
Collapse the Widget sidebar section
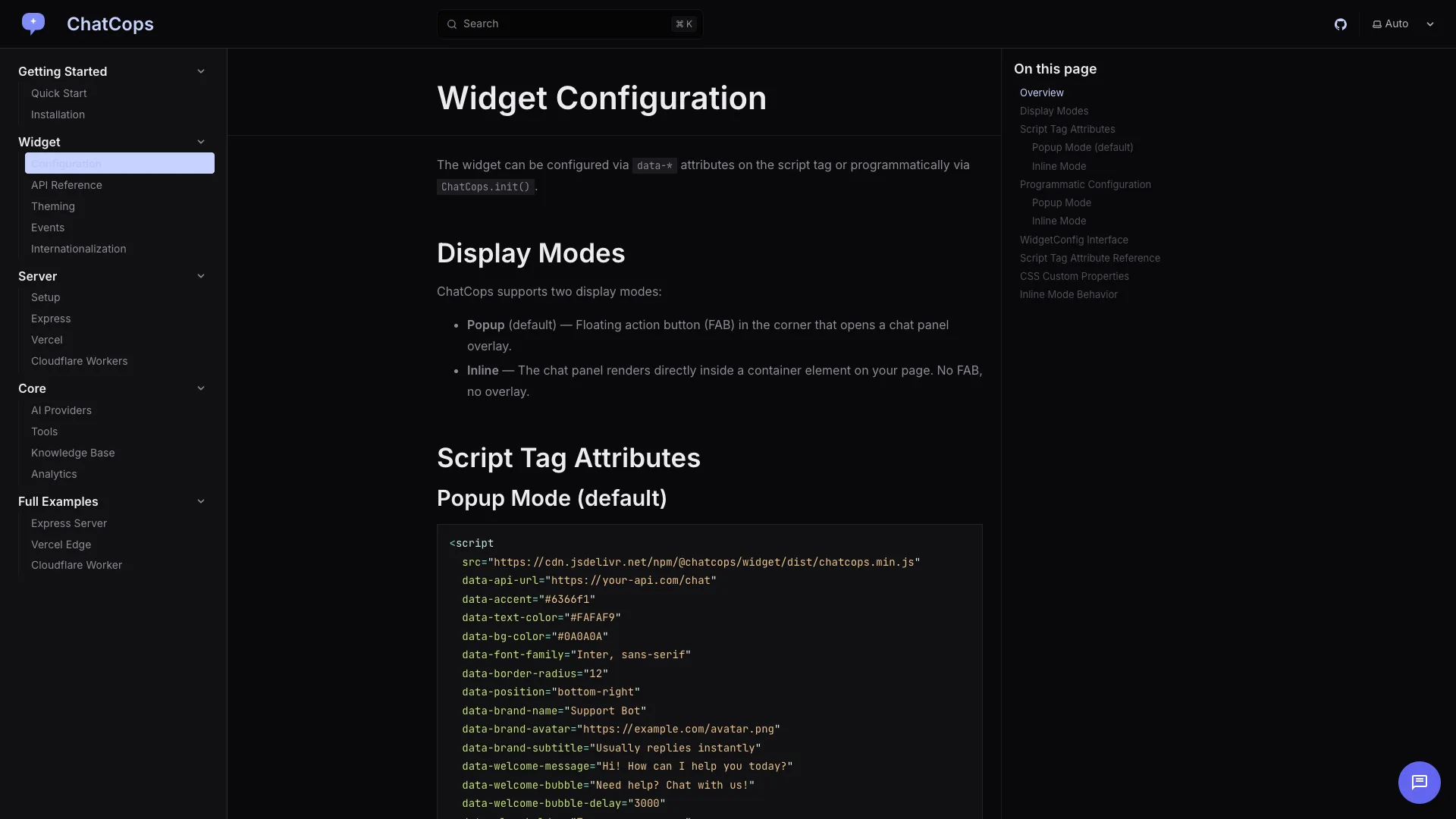pos(201,142)
